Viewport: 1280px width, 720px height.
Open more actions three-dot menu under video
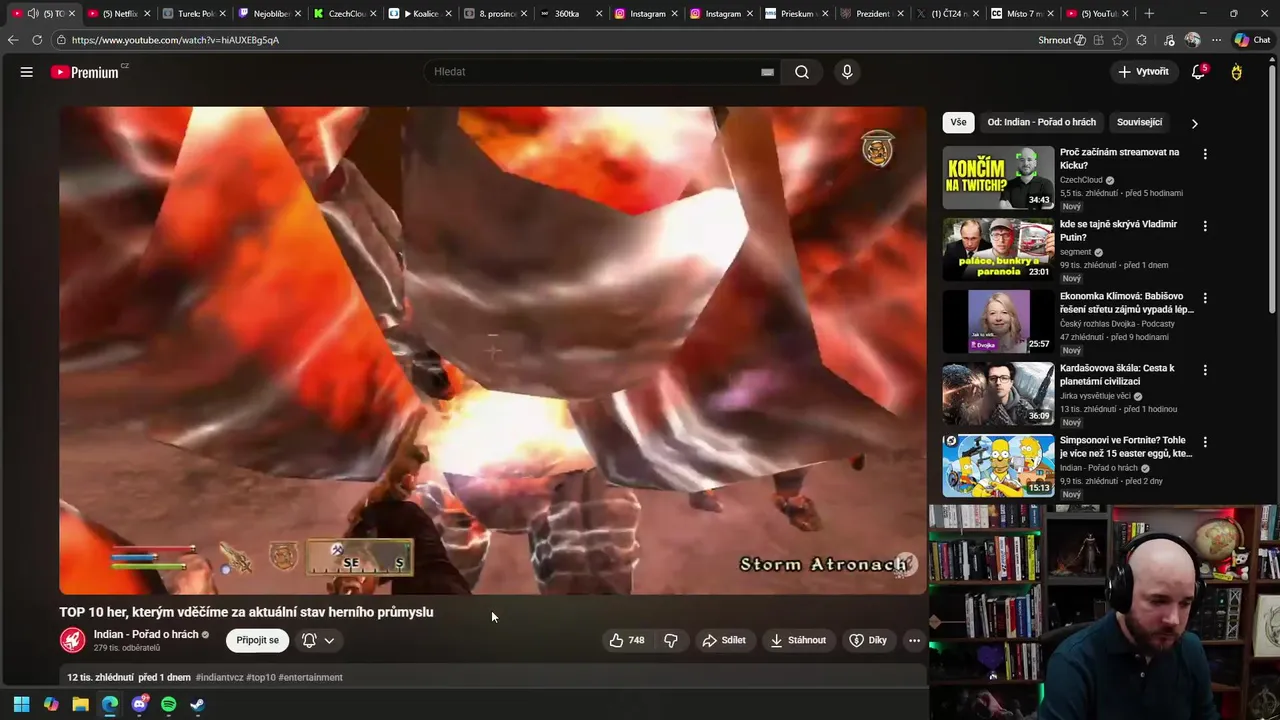914,640
